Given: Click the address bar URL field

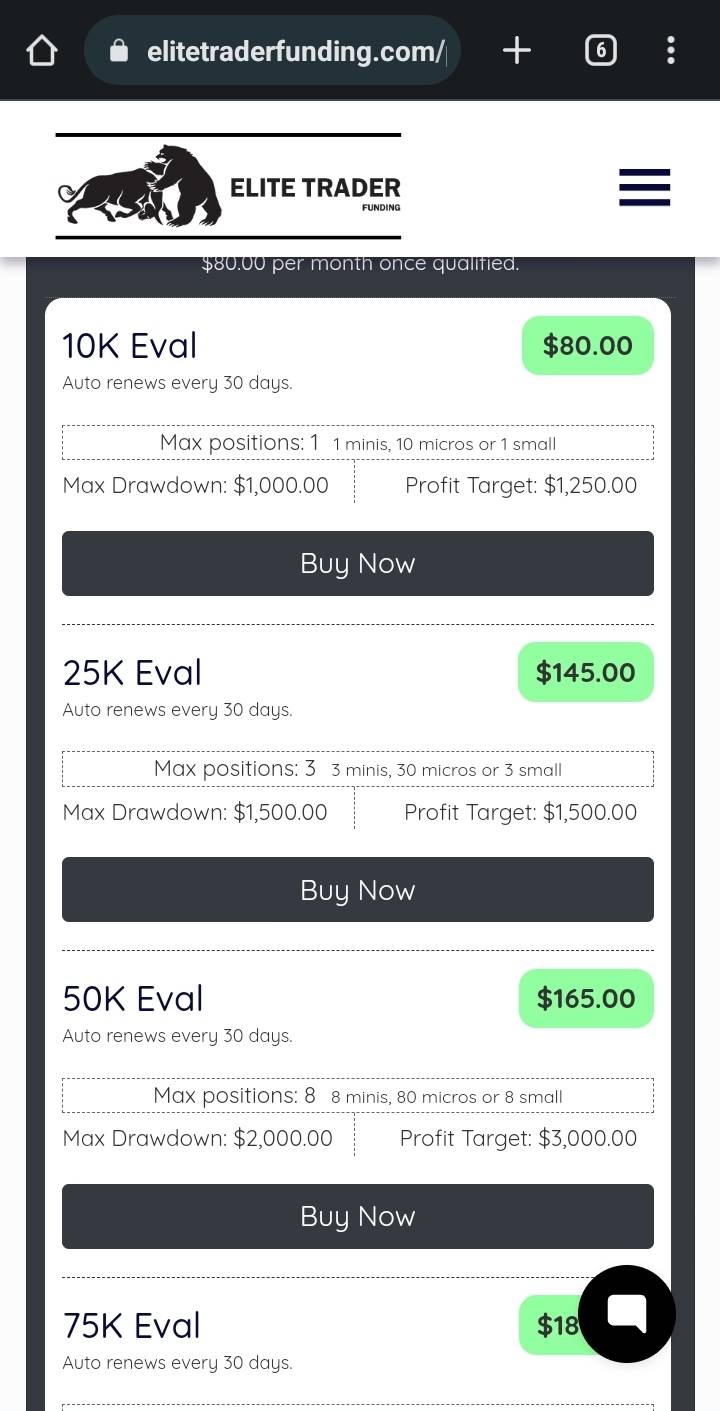Looking at the screenshot, I should [295, 50].
